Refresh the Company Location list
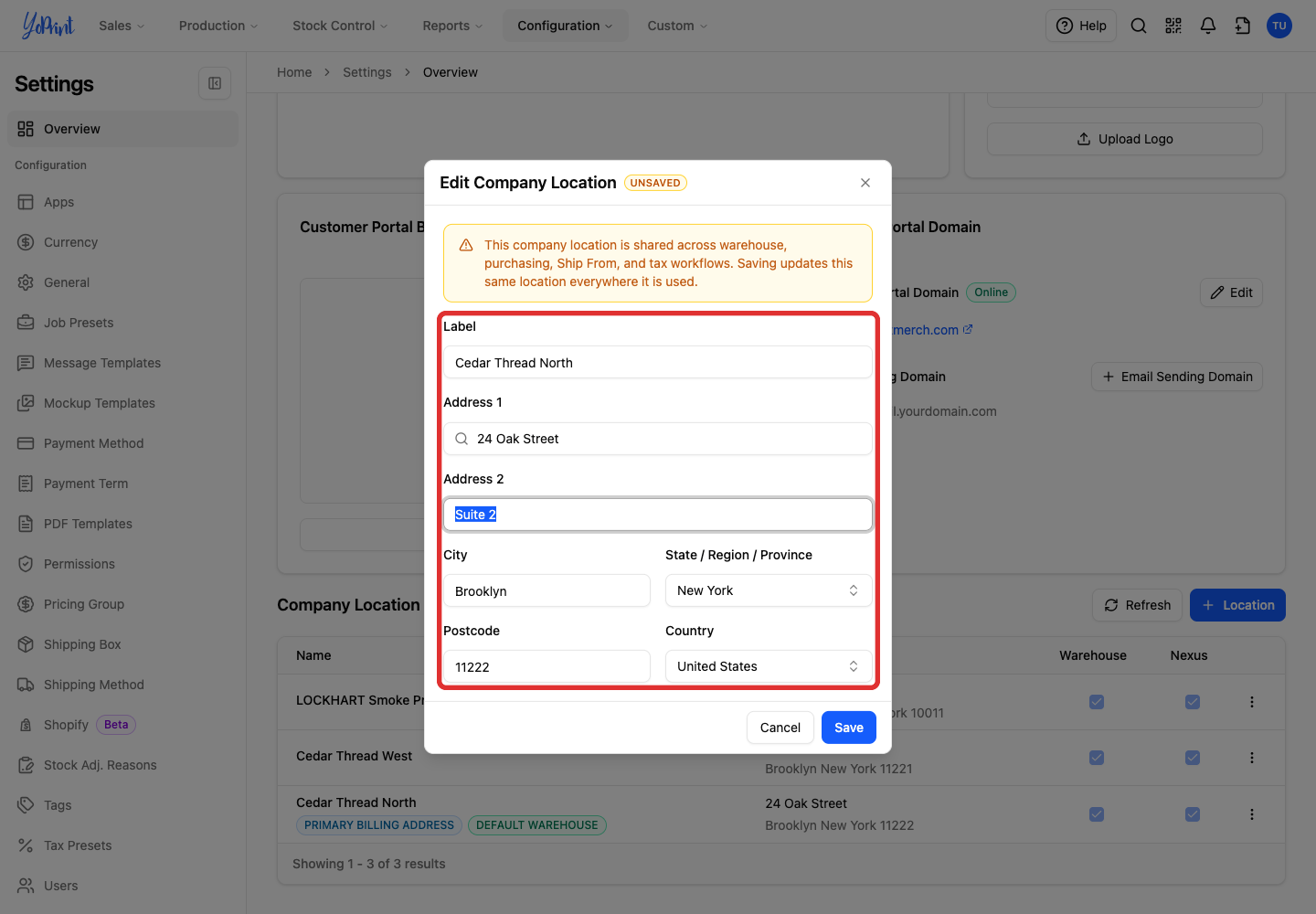The width and height of the screenshot is (1316, 914). coord(1138,605)
